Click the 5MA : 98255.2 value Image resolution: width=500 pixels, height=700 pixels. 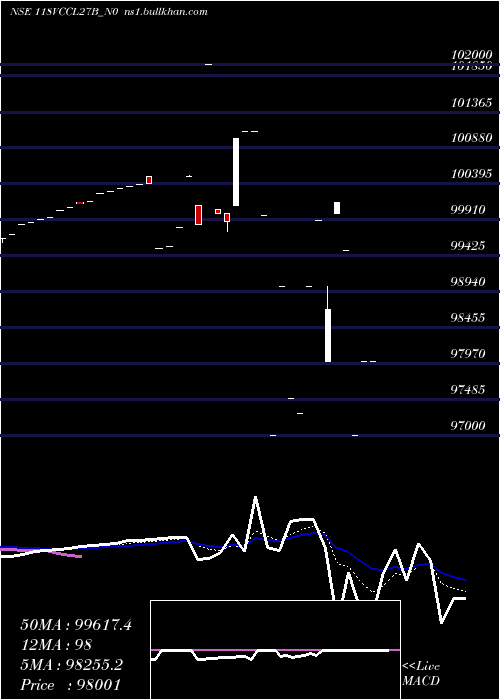pyautogui.click(x=71, y=665)
